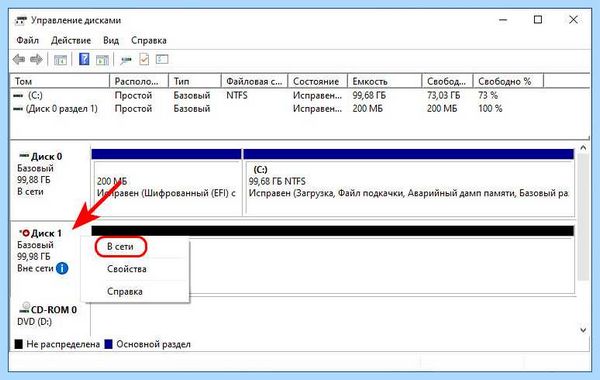
Task: Toggle the console tree toolbar icon
Action: (60, 60)
